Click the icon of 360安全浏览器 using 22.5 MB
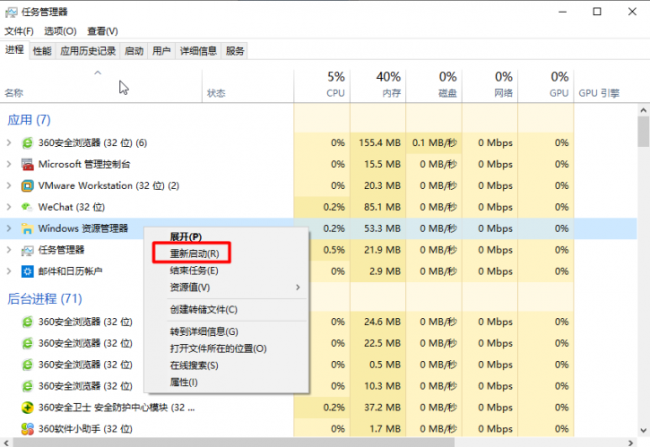This screenshot has width=650, height=447. pyautogui.click(x=27, y=343)
